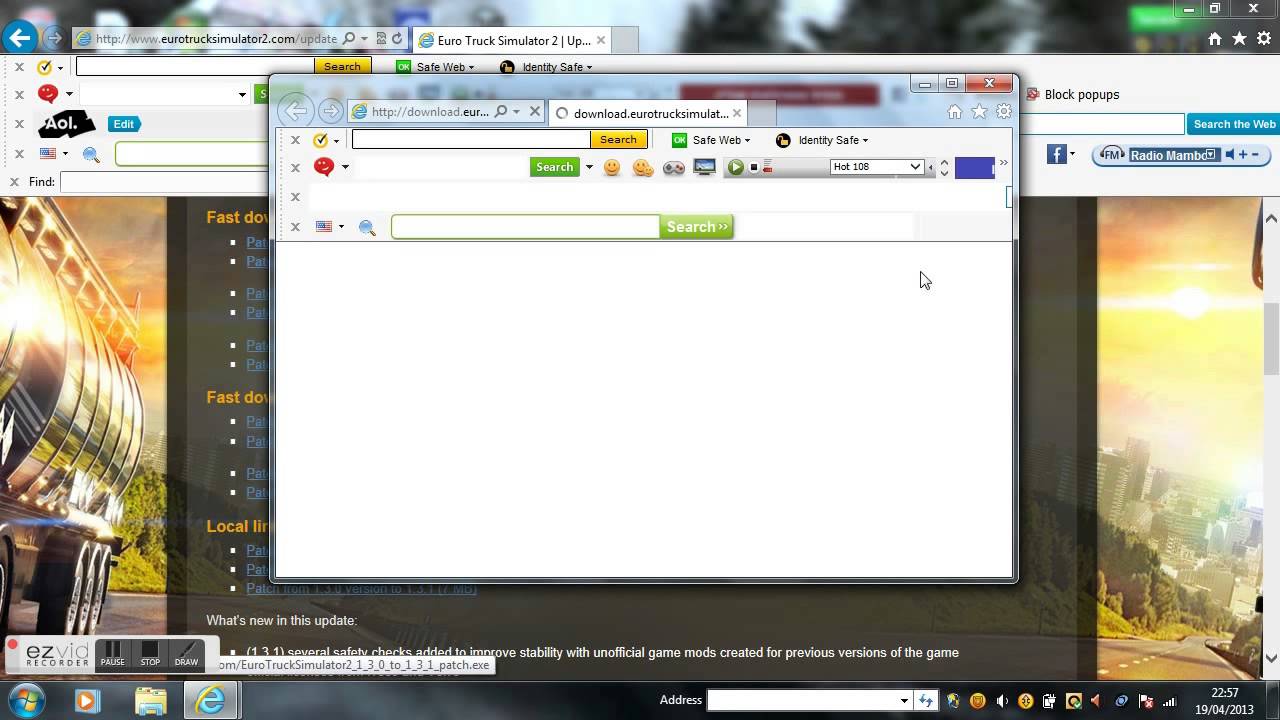The width and height of the screenshot is (1280, 720).
Task: Open the Hot 108 station dropdown
Action: coord(915,167)
